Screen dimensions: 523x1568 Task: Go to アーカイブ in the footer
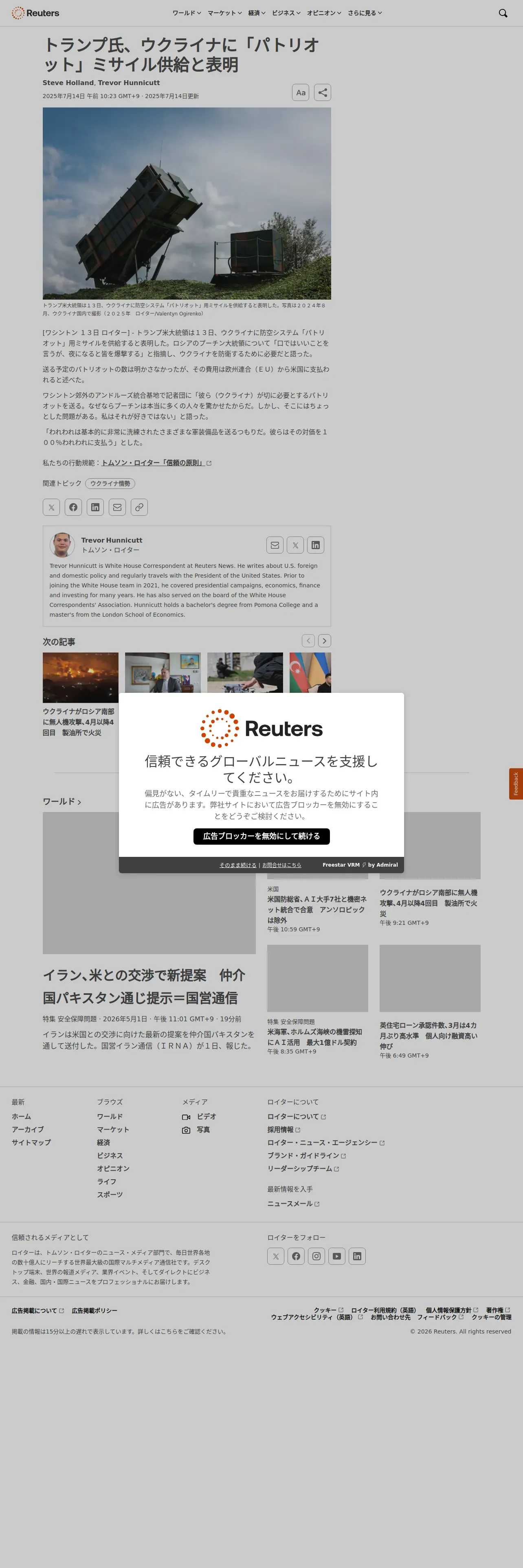(27, 1129)
